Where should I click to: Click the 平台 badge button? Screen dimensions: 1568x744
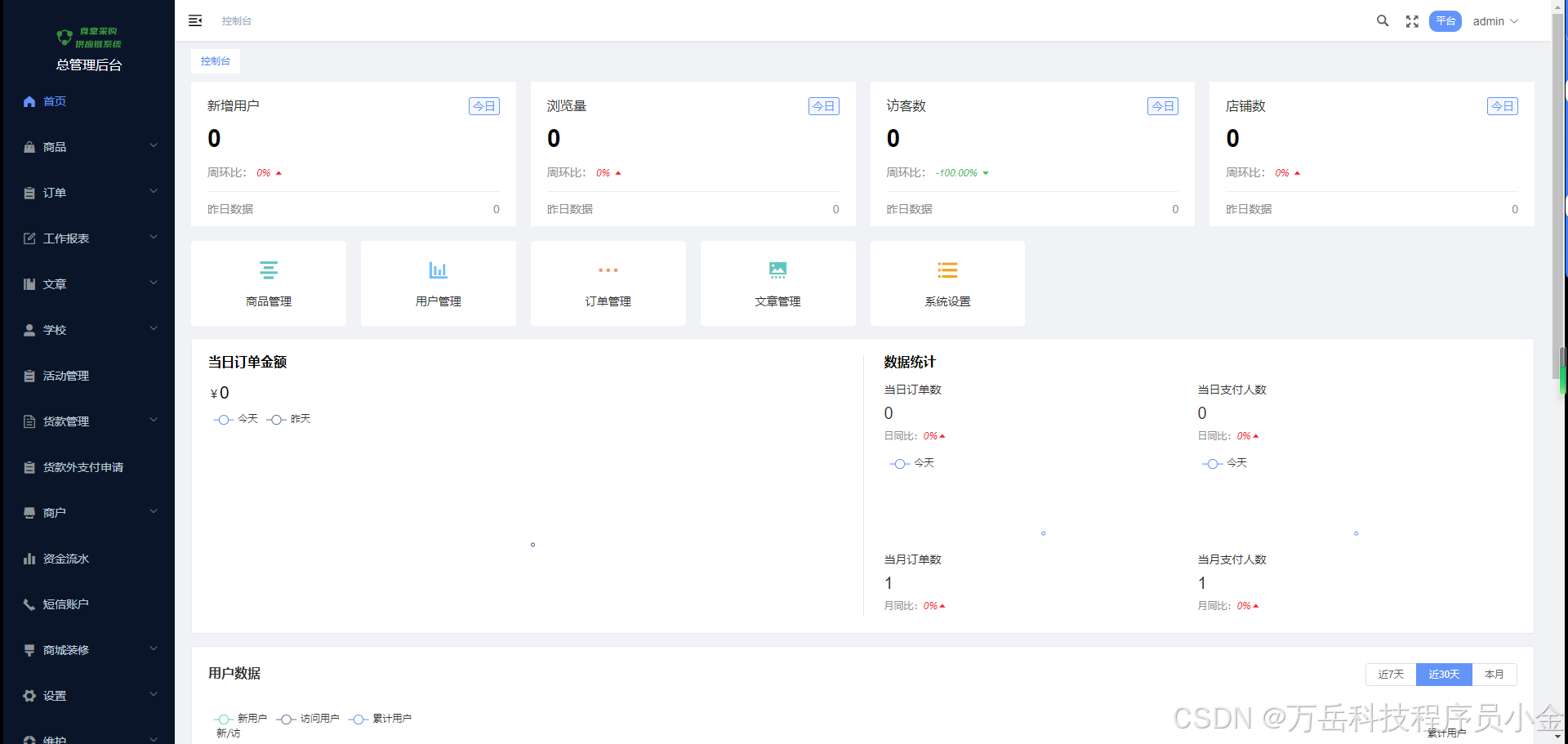coord(1445,21)
